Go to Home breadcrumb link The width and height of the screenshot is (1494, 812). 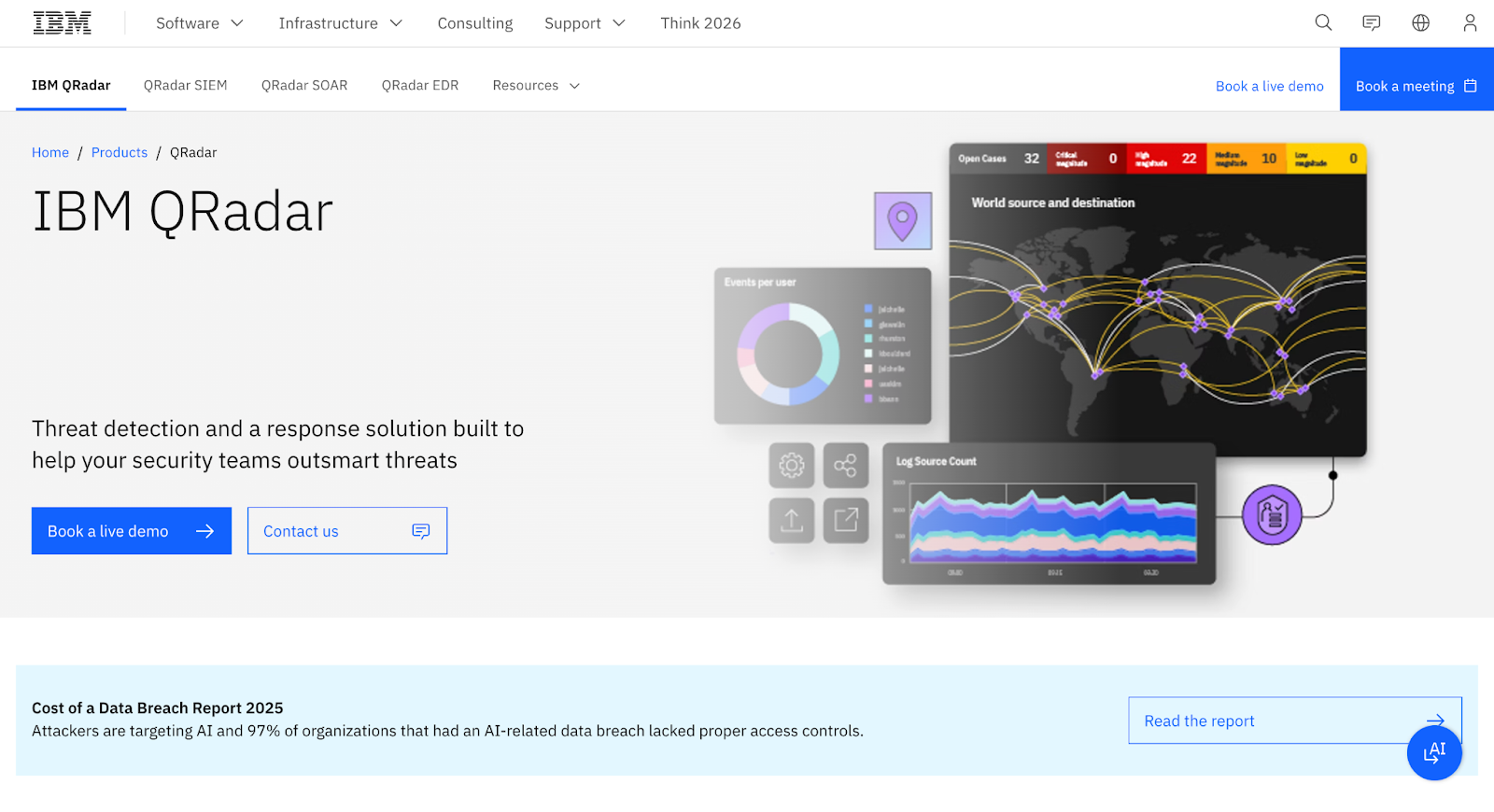click(x=50, y=152)
